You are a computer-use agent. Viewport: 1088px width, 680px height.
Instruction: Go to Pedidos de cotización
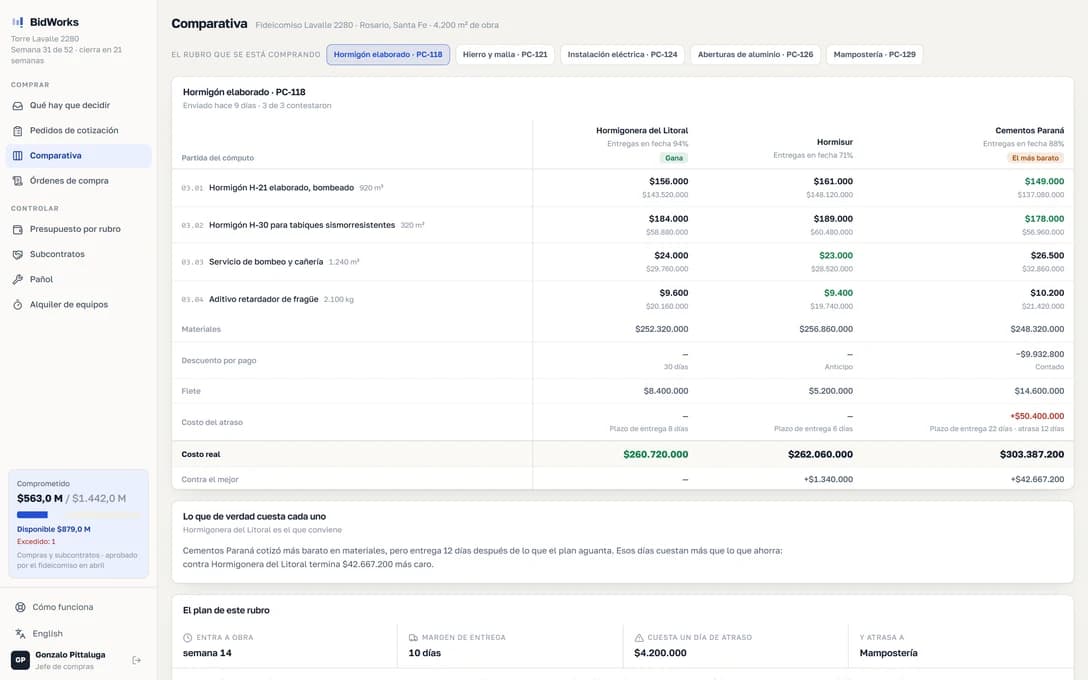78,130
